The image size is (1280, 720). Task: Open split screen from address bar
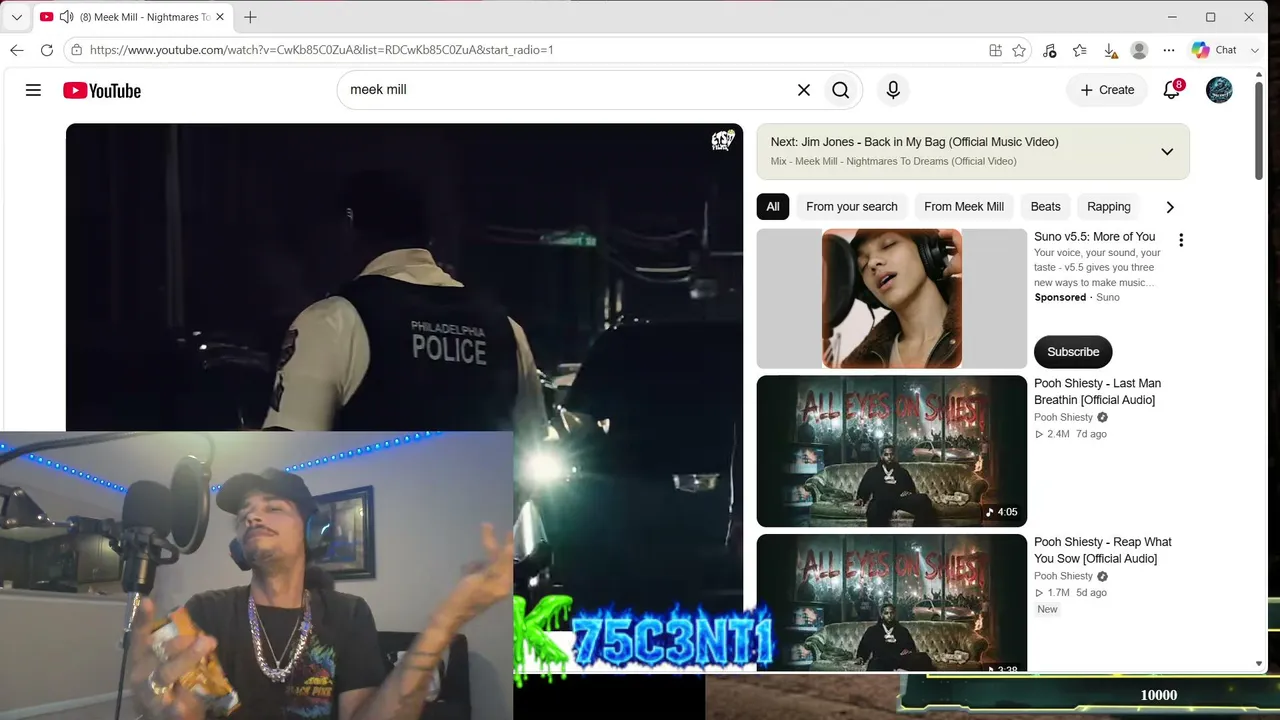coord(995,50)
